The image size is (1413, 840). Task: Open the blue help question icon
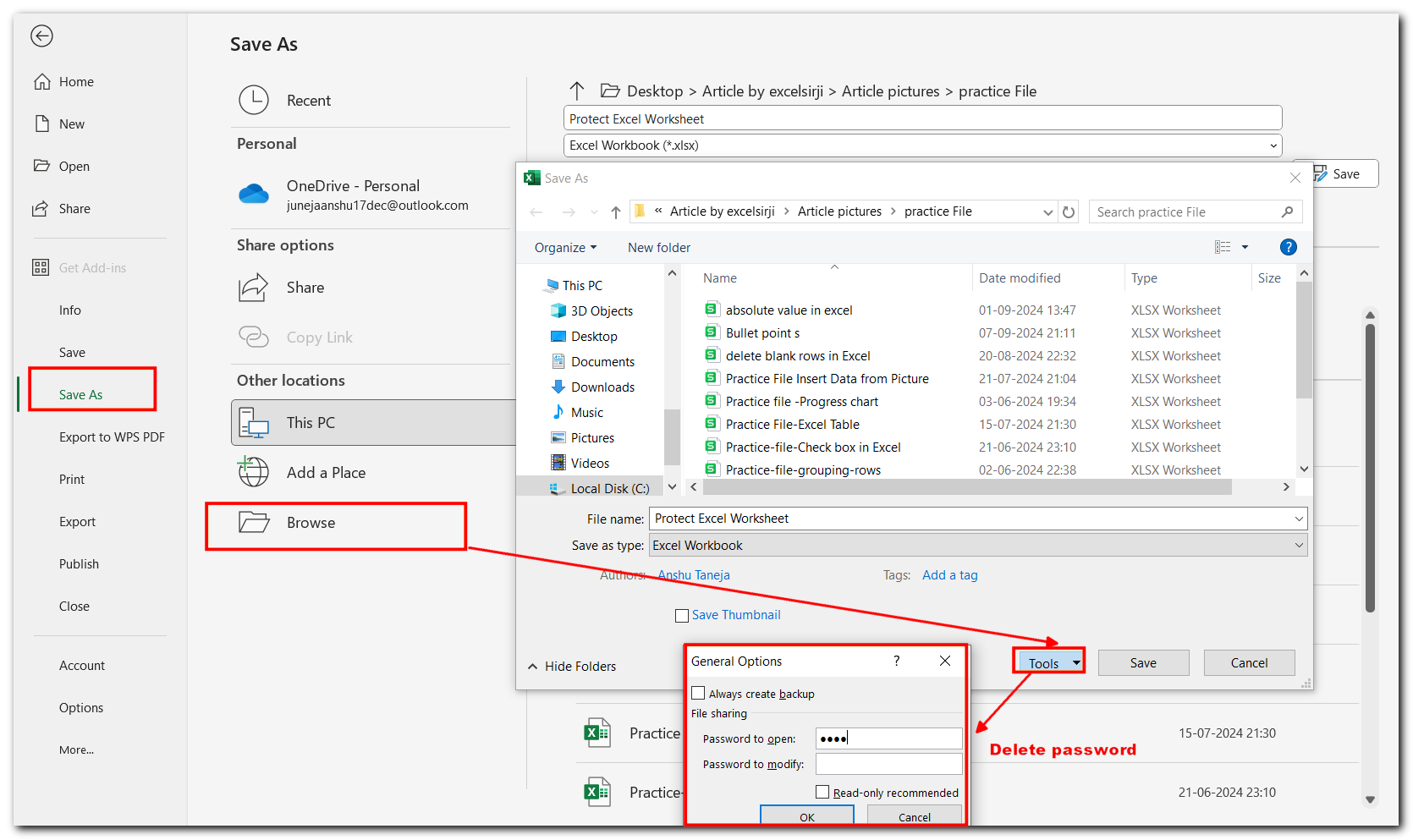1288,247
